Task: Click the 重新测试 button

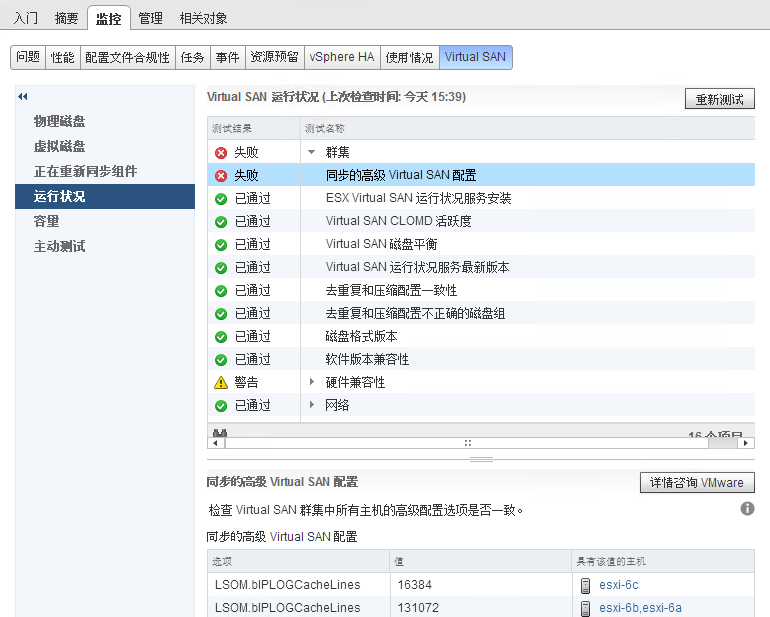Action: click(719, 99)
